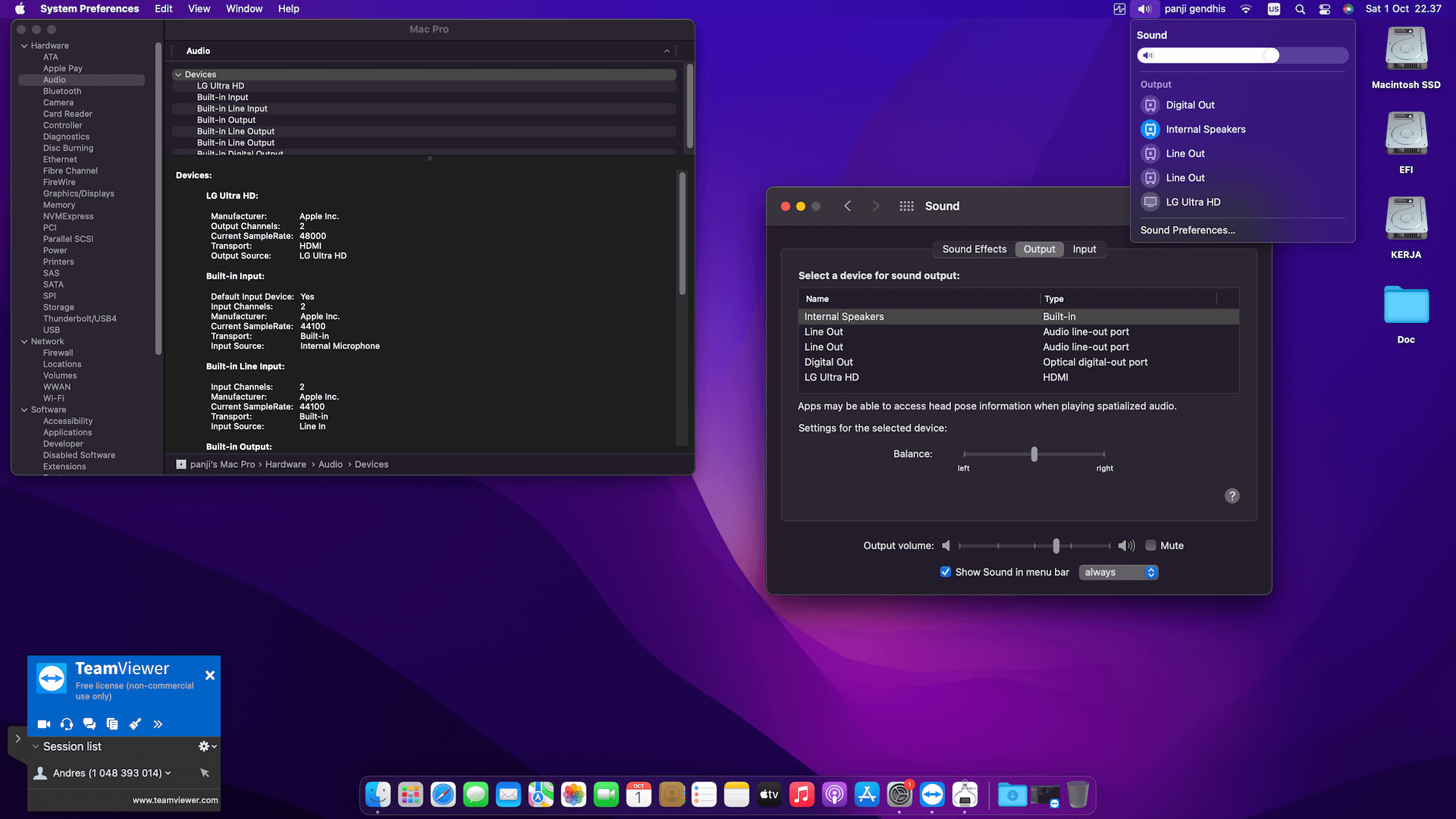Click the Wi-Fi icon in the menu bar
The image size is (1456, 819).
[1246, 9]
